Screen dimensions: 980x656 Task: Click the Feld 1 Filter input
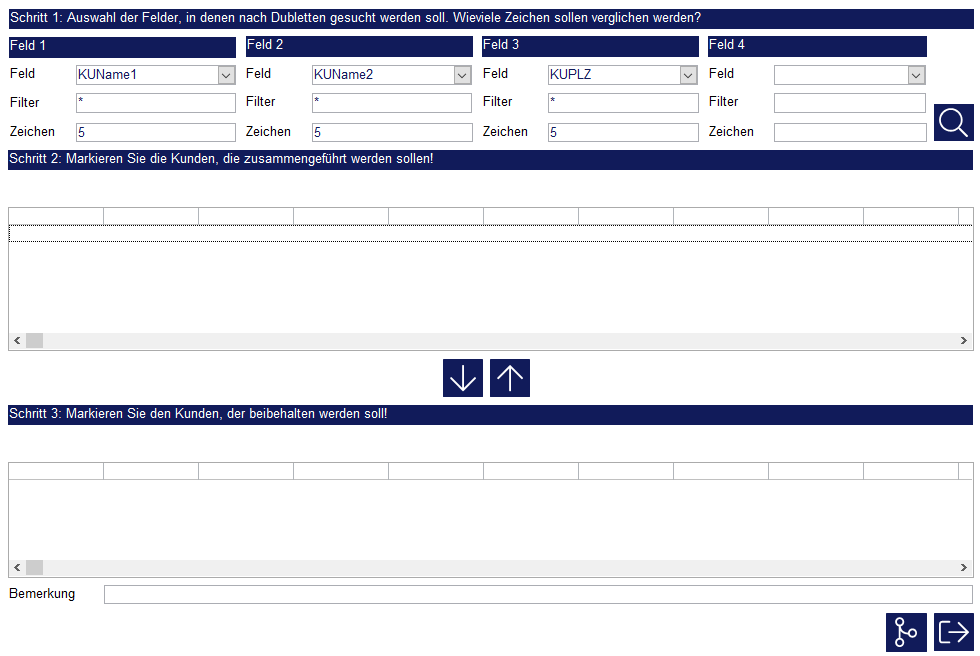coord(155,103)
